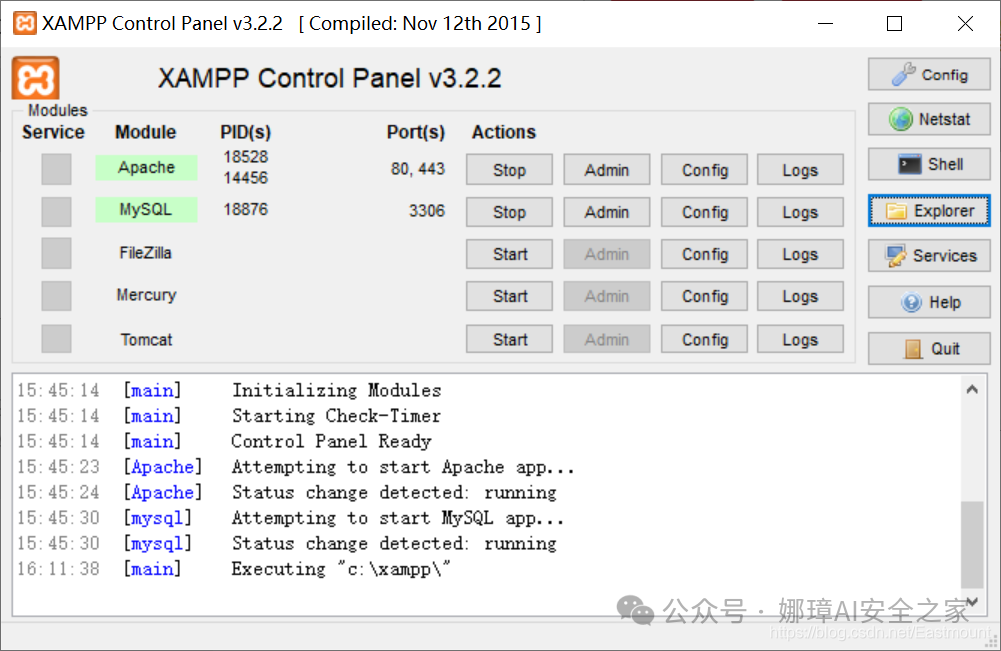1001x651 pixels.
Task: Click the XAMPP title bar icon
Action: pos(24,24)
